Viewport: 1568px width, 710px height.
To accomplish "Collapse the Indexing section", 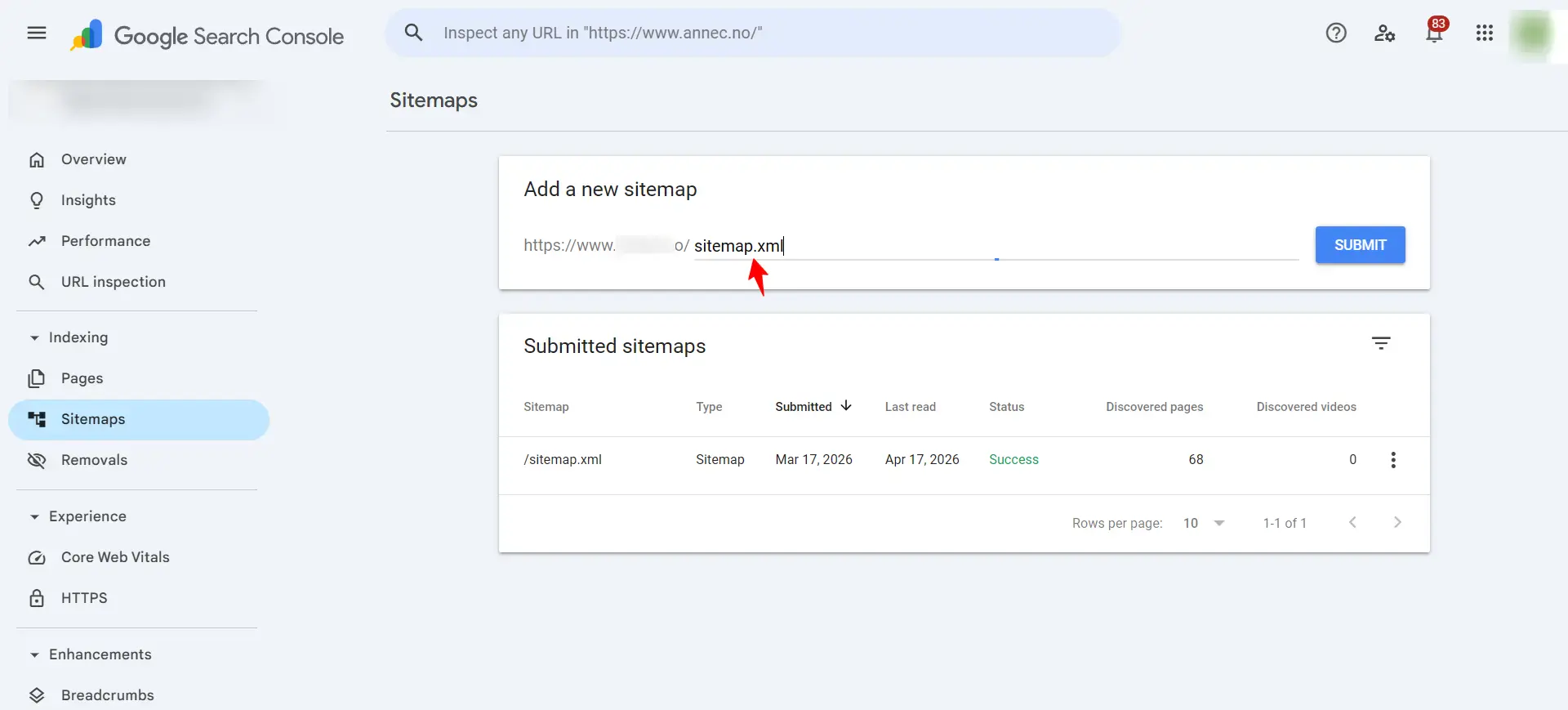I will 34,337.
